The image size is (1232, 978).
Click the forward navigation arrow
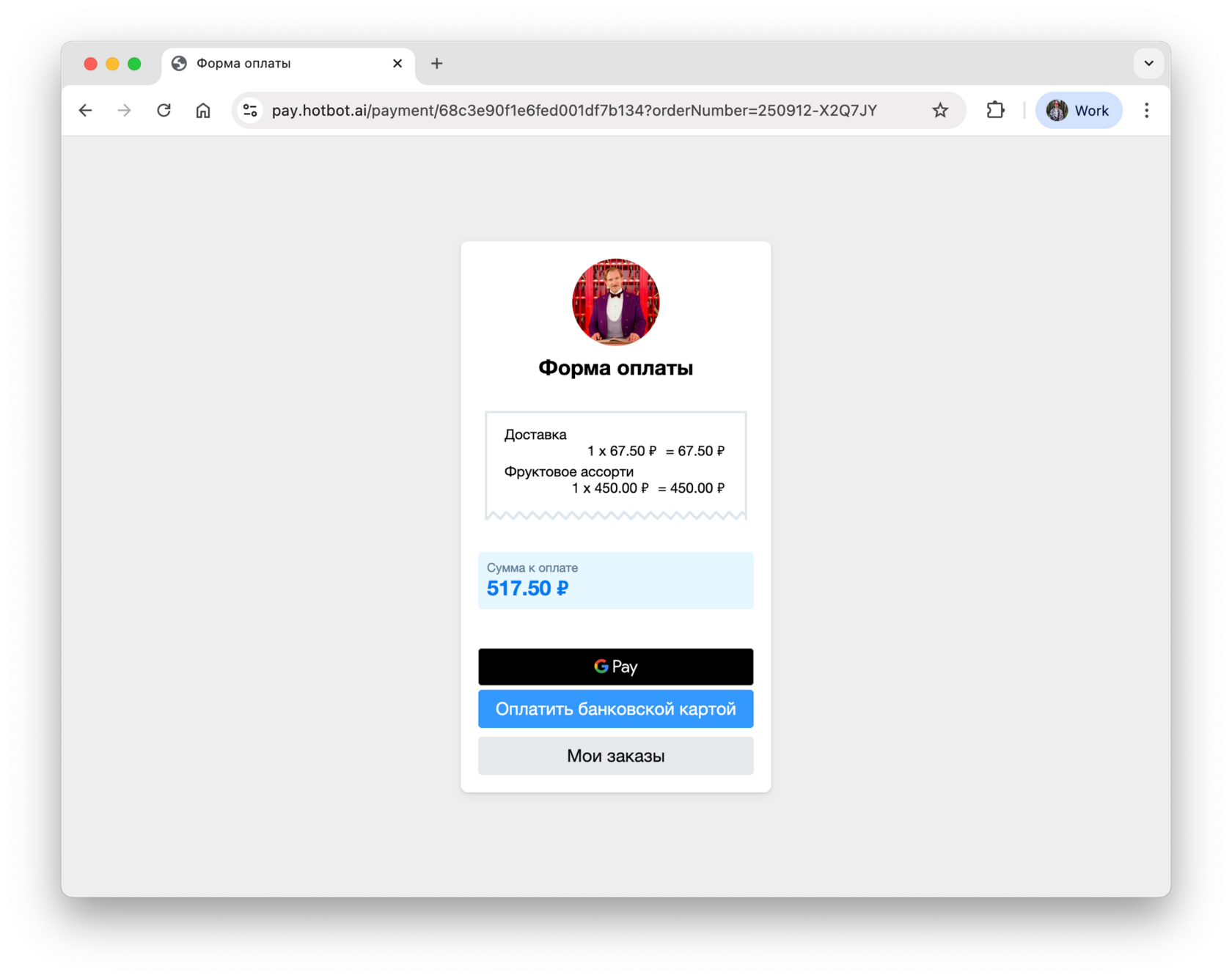click(125, 111)
